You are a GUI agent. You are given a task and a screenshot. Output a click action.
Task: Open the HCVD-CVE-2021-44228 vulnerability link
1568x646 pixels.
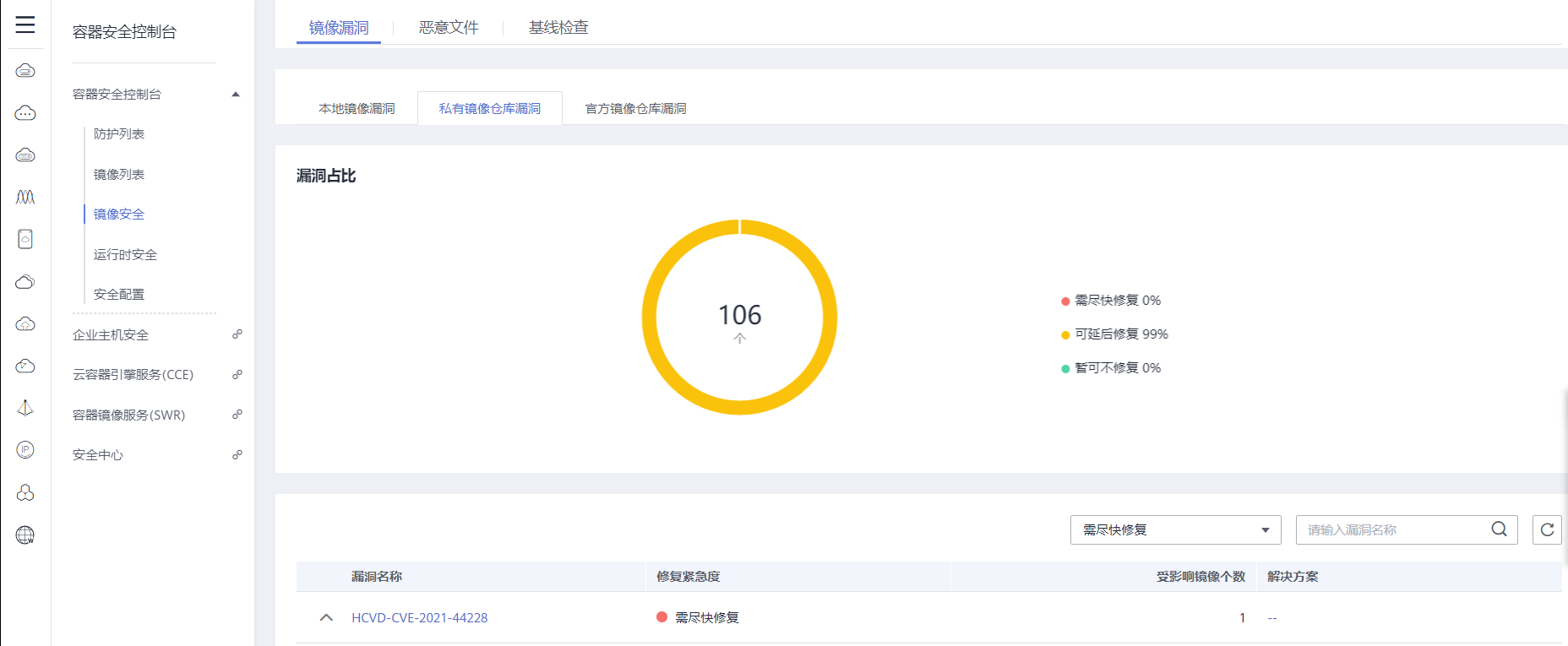click(419, 617)
